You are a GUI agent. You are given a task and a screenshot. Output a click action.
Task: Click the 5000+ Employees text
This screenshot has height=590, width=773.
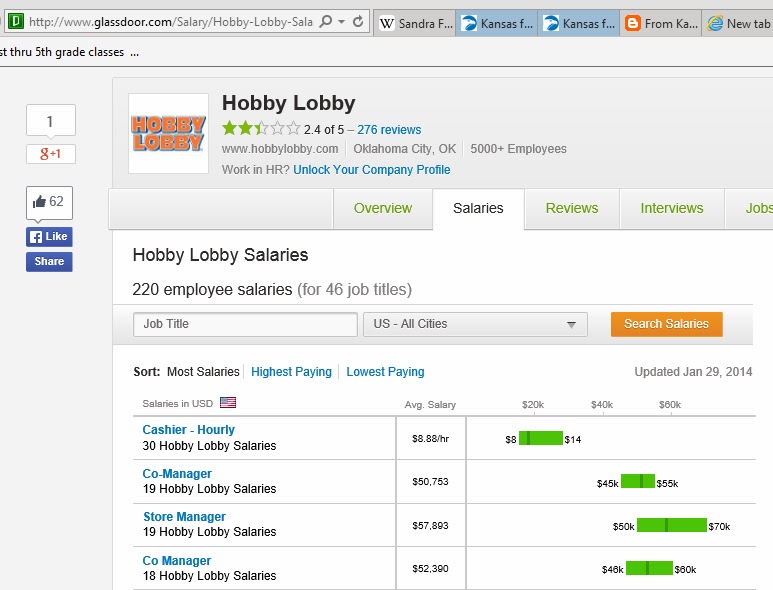[x=518, y=149]
